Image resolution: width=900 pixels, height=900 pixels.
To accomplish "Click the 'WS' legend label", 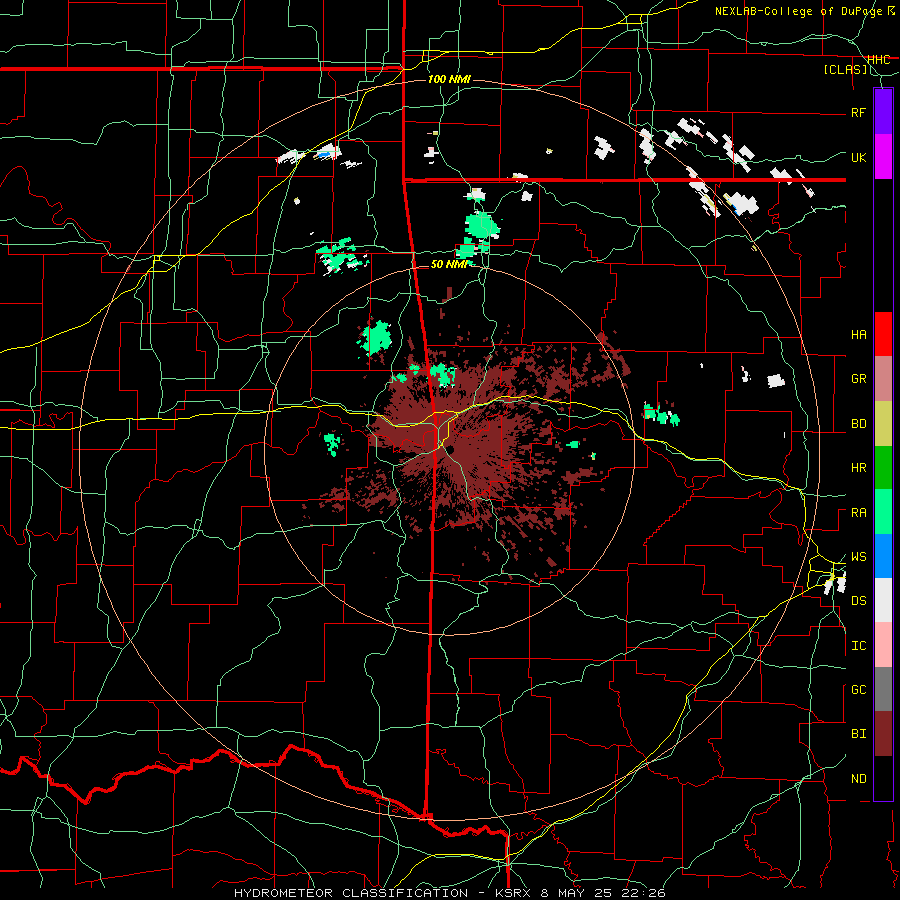I will pyautogui.click(x=859, y=557).
